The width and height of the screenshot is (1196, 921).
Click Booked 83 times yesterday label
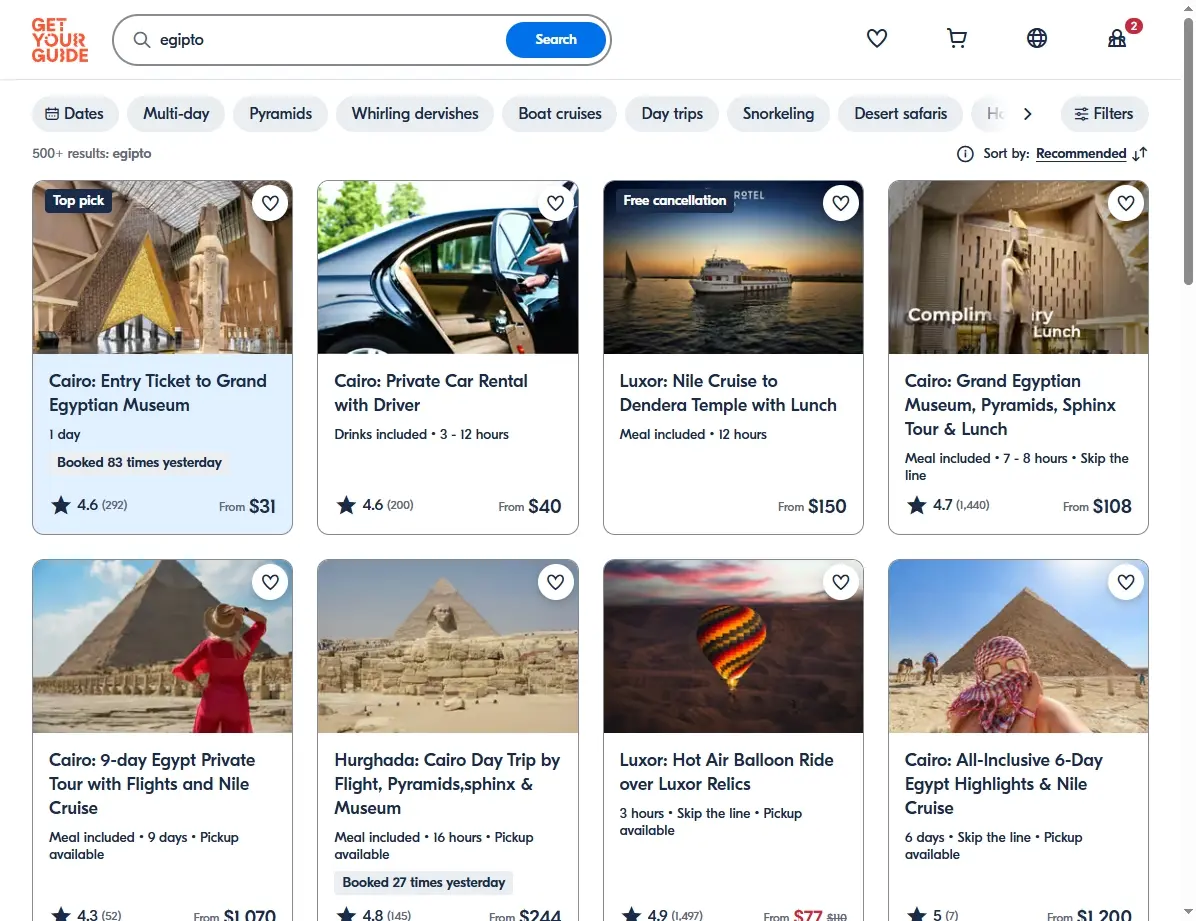pos(140,462)
